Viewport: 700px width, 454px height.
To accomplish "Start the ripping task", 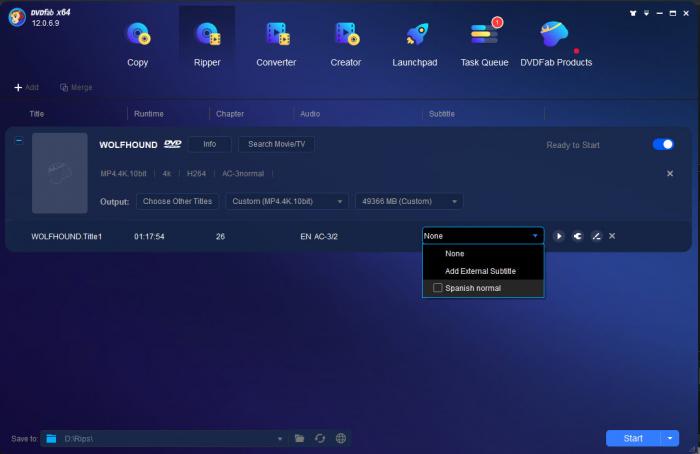I will click(633, 438).
